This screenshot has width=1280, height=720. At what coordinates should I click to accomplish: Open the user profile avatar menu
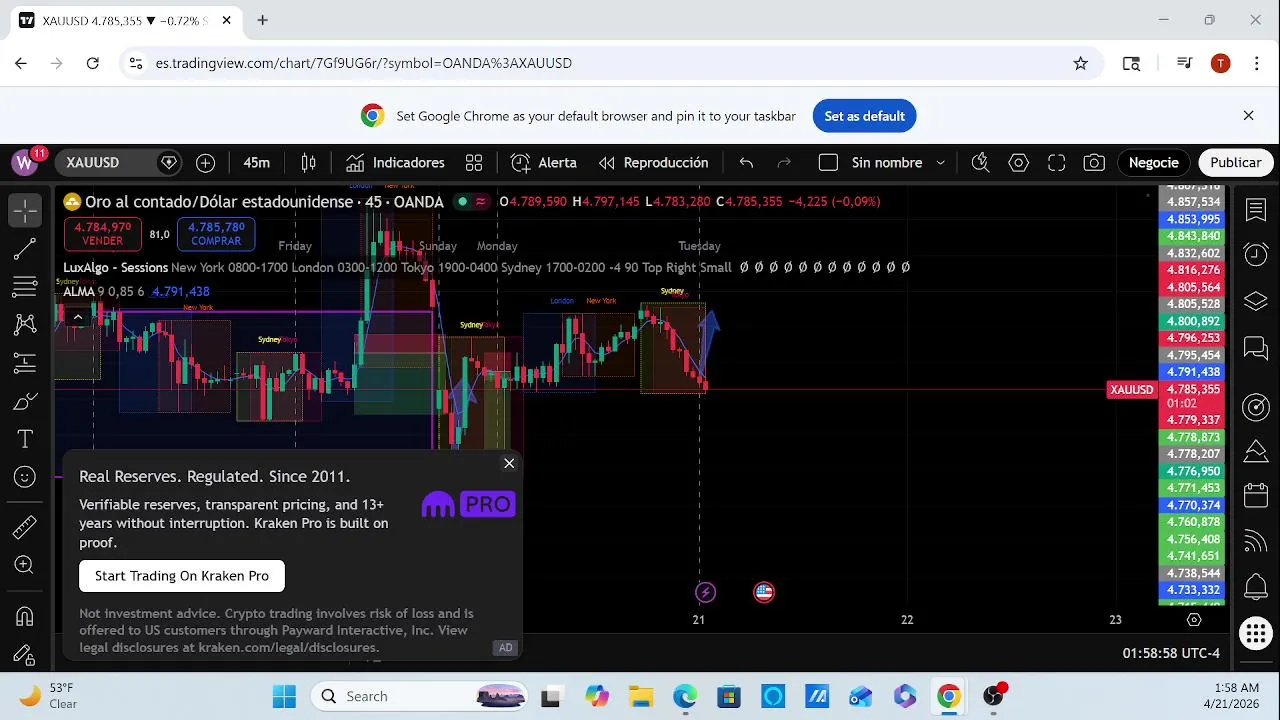pos(25,162)
